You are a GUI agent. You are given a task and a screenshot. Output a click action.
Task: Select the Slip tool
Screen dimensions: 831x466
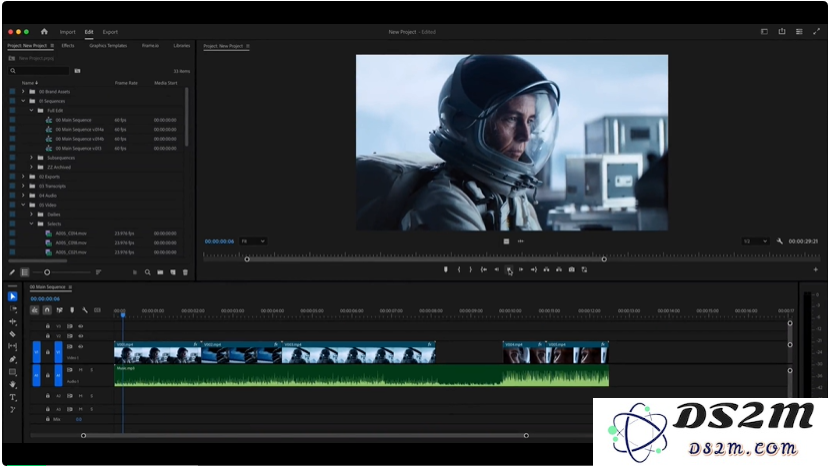point(13,346)
